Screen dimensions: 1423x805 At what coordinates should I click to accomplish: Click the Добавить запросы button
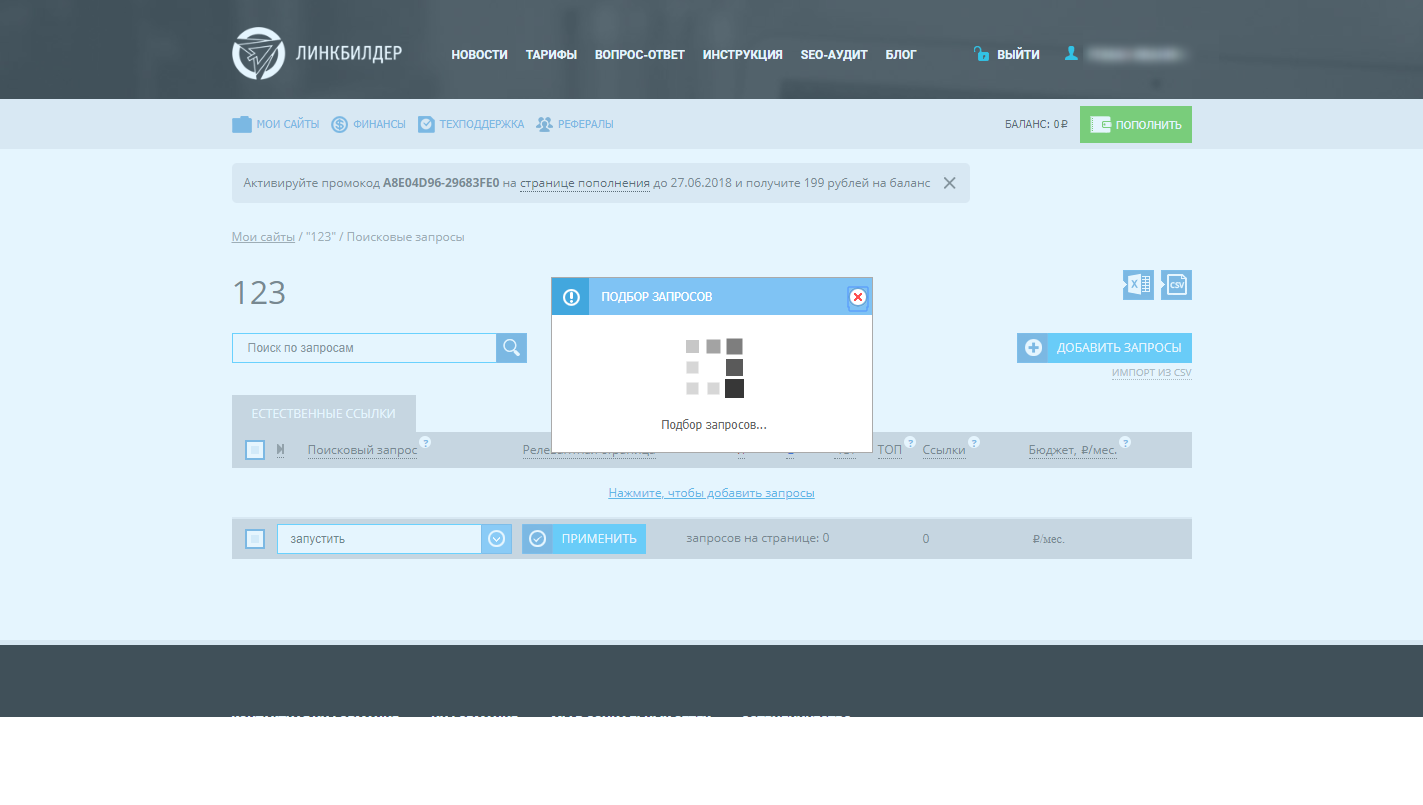(x=1104, y=348)
